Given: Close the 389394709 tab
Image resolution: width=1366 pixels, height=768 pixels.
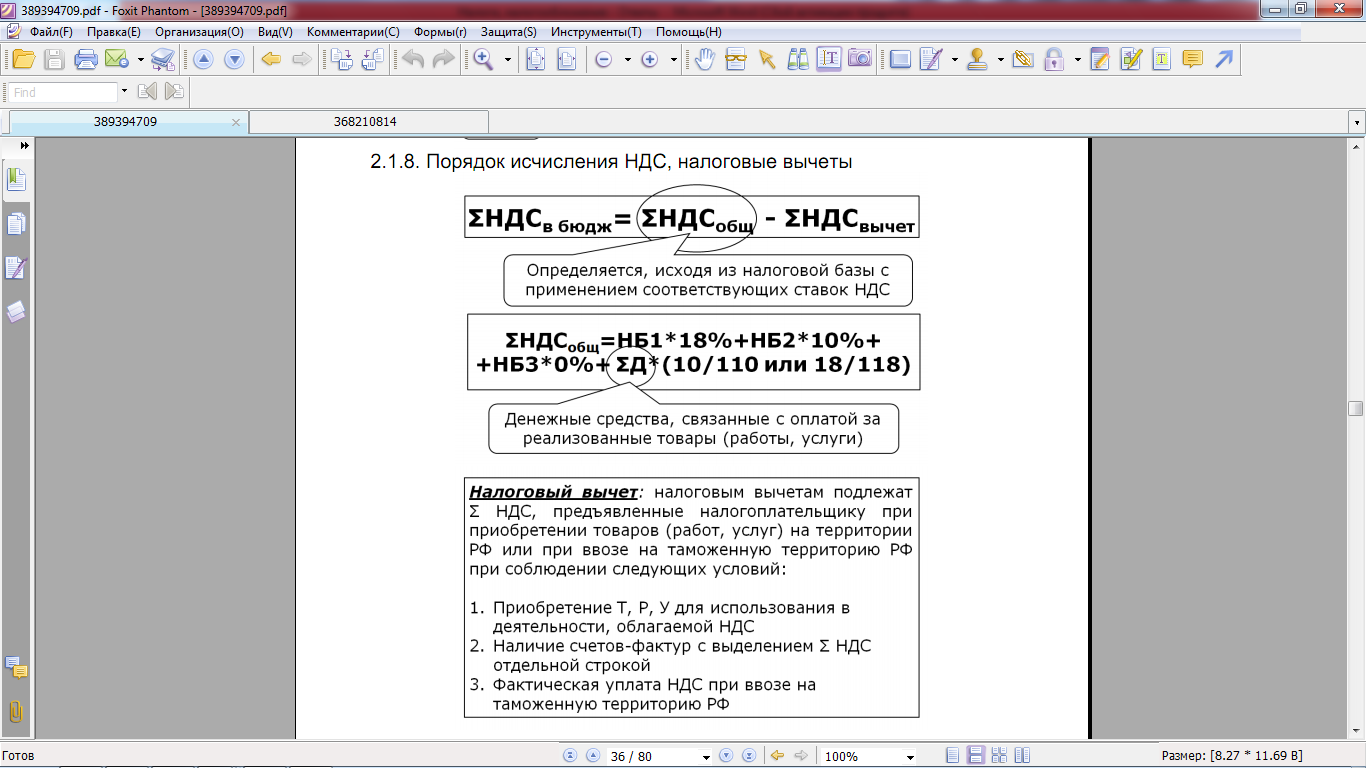Looking at the screenshot, I should coord(236,122).
